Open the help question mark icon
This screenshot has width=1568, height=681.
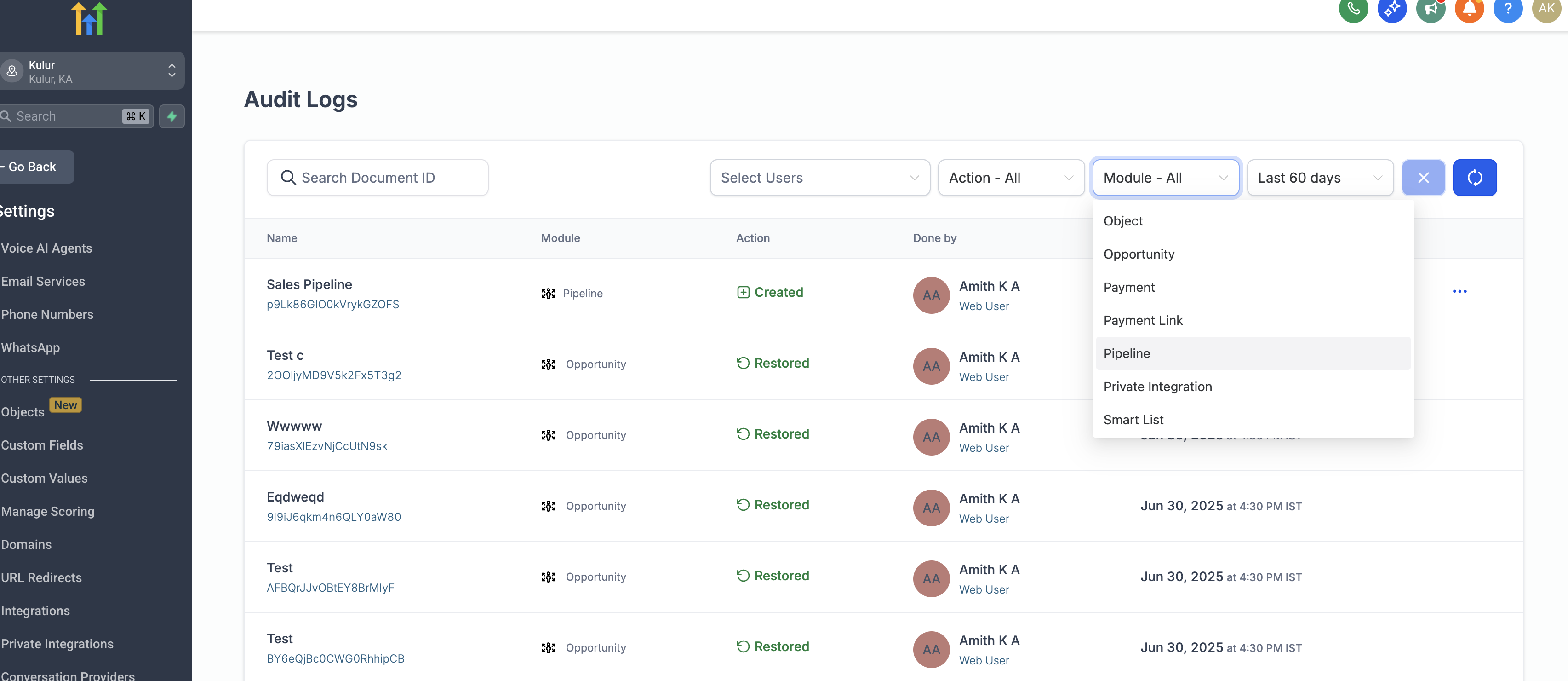coord(1507,9)
